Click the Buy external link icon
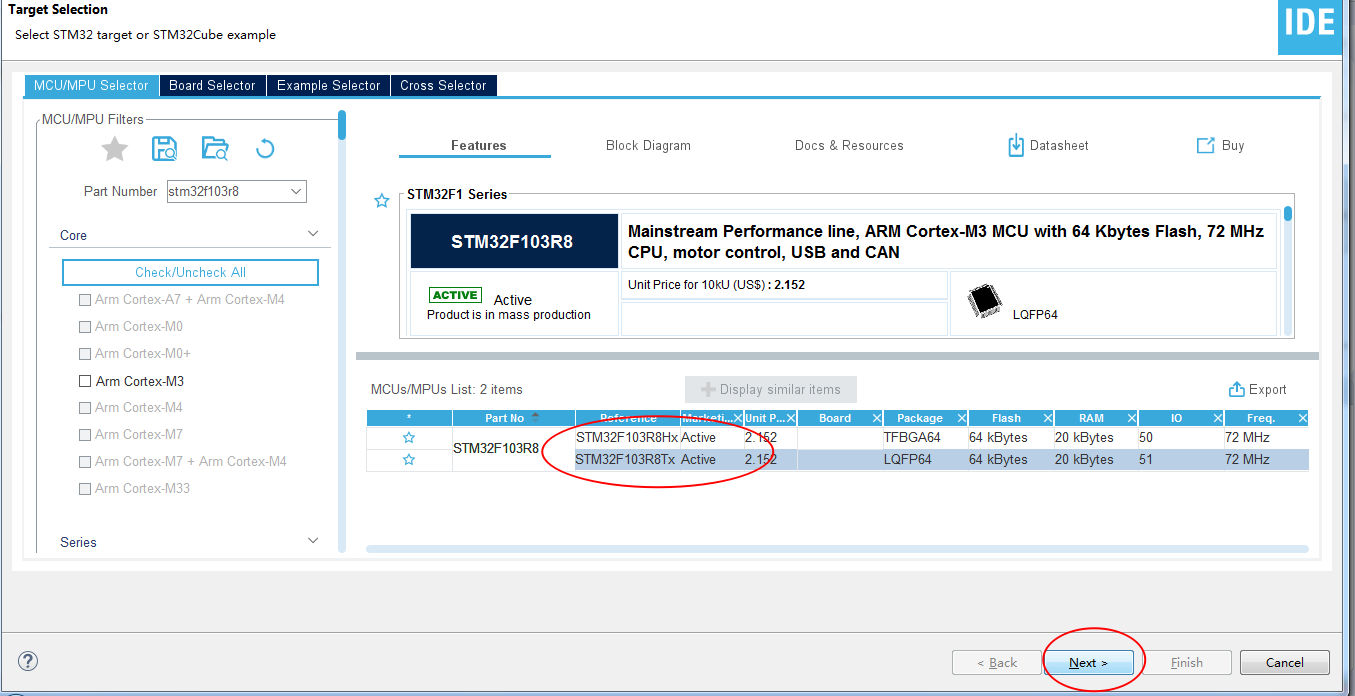Viewport: 1355px width, 696px height. [x=1205, y=145]
